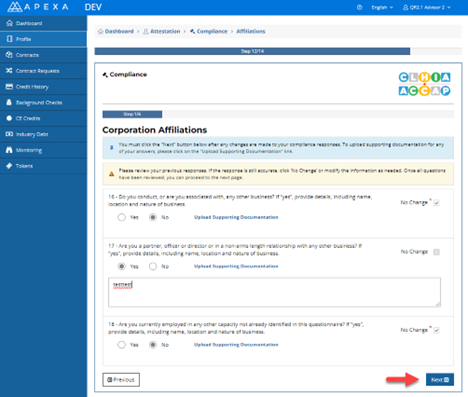The width and height of the screenshot is (468, 397).
Task: Select No for question 16
Action: click(x=153, y=217)
